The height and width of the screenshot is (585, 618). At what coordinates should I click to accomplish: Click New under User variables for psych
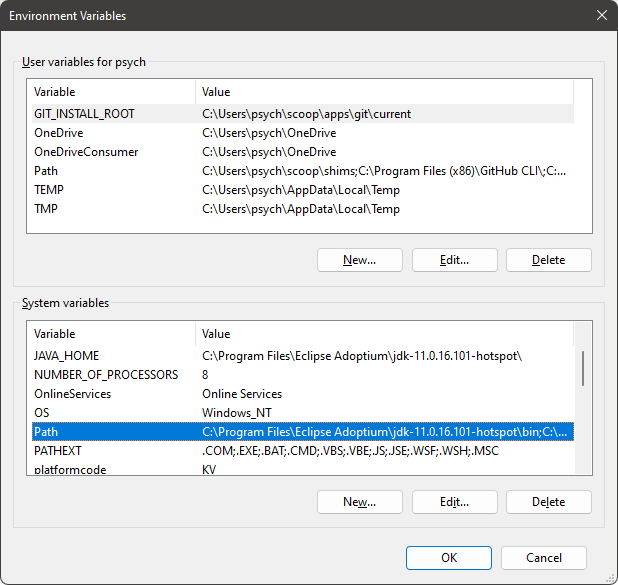[x=359, y=260]
